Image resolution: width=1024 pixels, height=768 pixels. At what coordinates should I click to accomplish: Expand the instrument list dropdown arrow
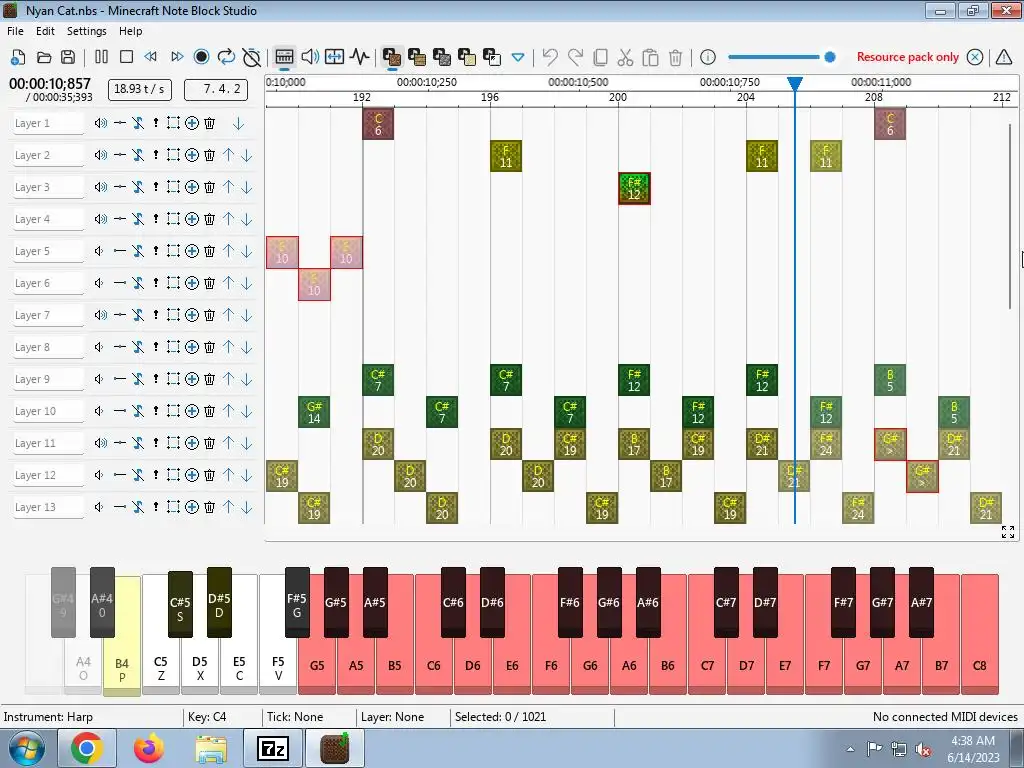click(518, 57)
